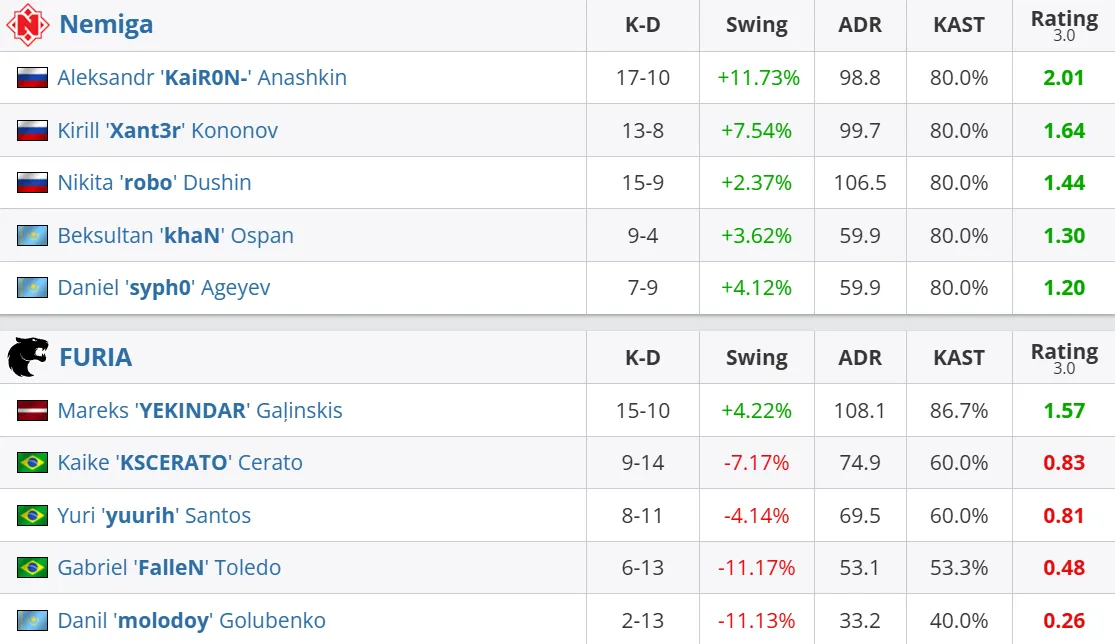View Nikita 'robo' Dushin's profile
Viewport: 1115px width, 644px height.
[x=154, y=183]
